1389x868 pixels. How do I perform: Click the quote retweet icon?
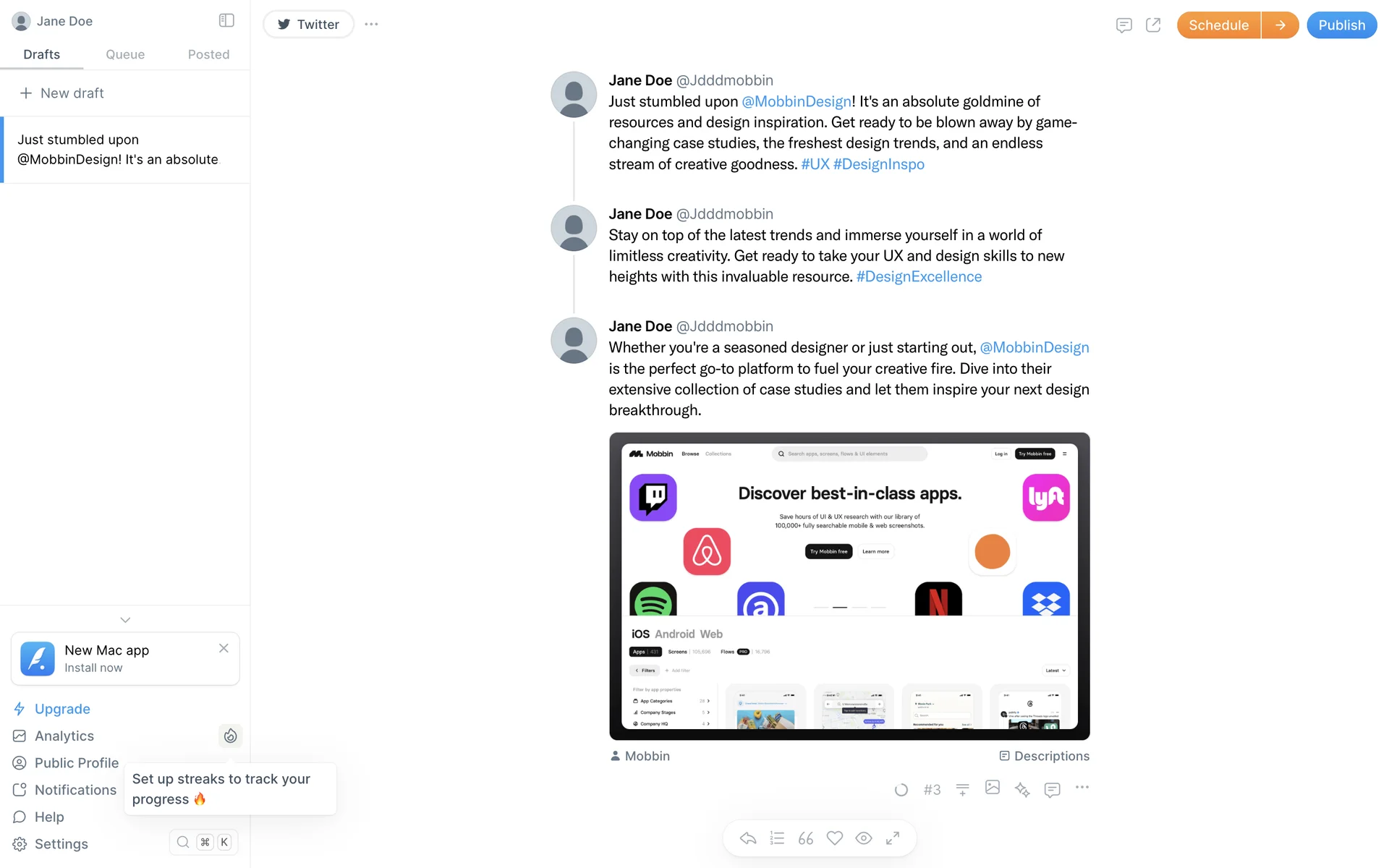(x=806, y=838)
